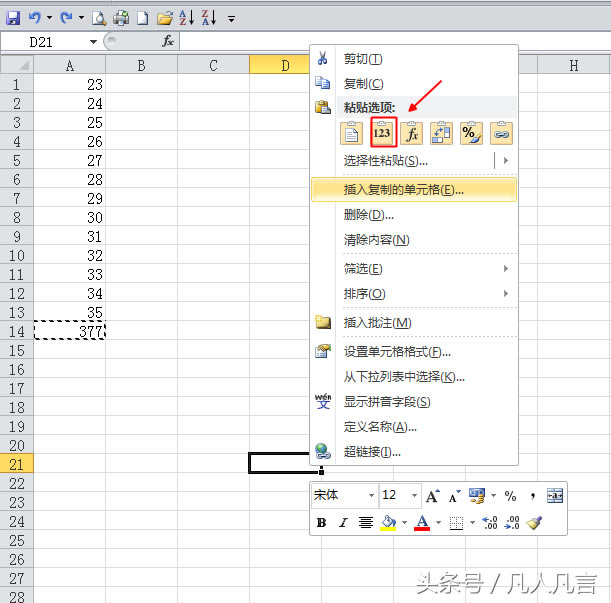Select 超链接(I)... menu entry
The width and height of the screenshot is (611, 603).
(x=415, y=451)
